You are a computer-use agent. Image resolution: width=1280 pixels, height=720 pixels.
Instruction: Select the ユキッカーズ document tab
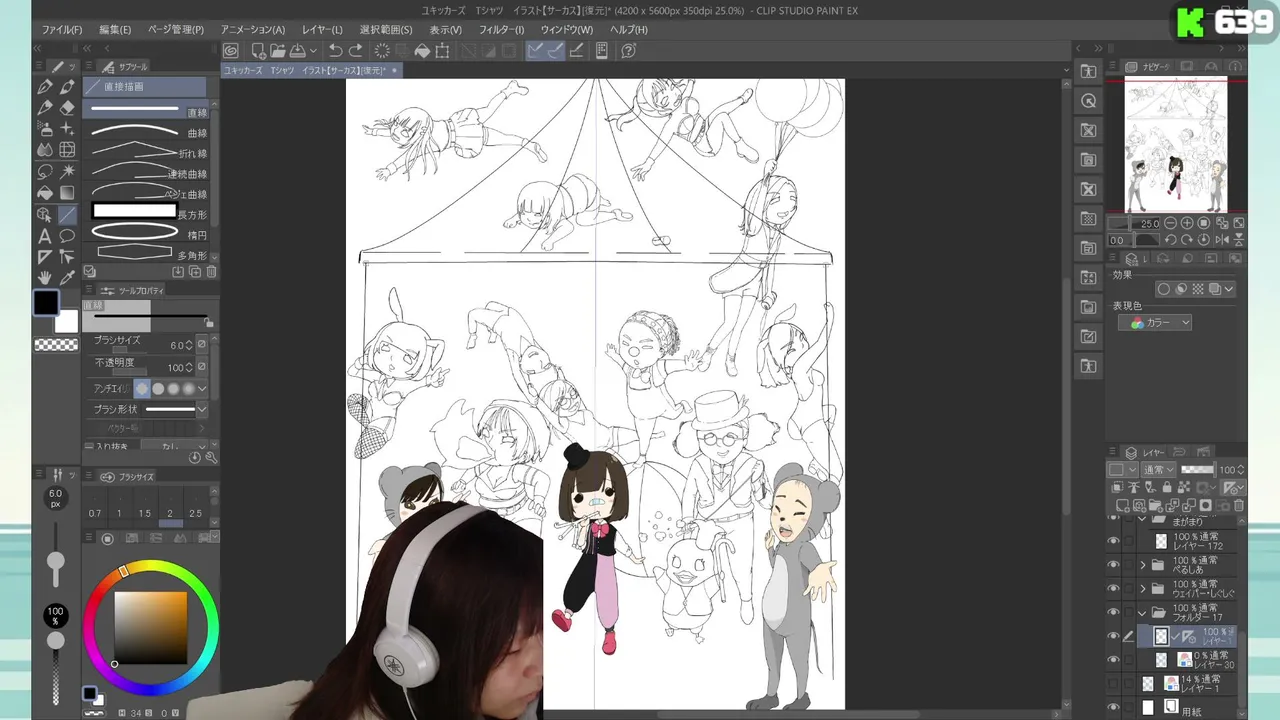(x=310, y=71)
